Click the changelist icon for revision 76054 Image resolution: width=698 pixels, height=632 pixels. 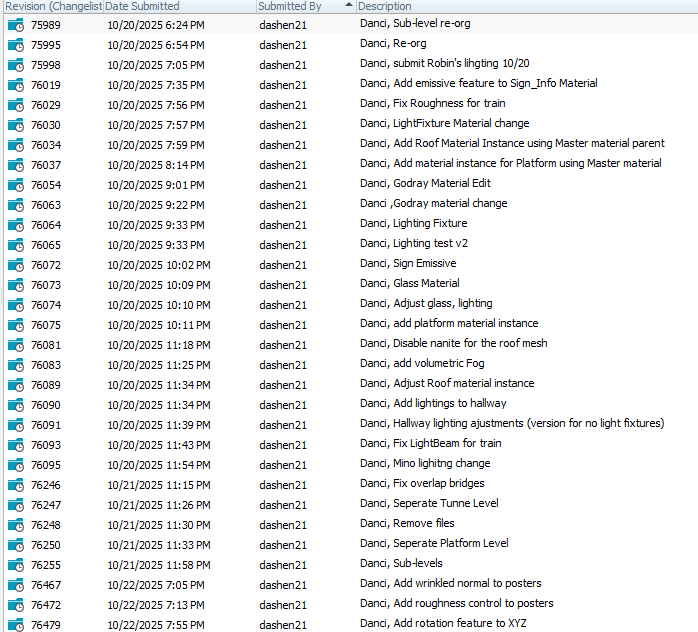tap(16, 185)
